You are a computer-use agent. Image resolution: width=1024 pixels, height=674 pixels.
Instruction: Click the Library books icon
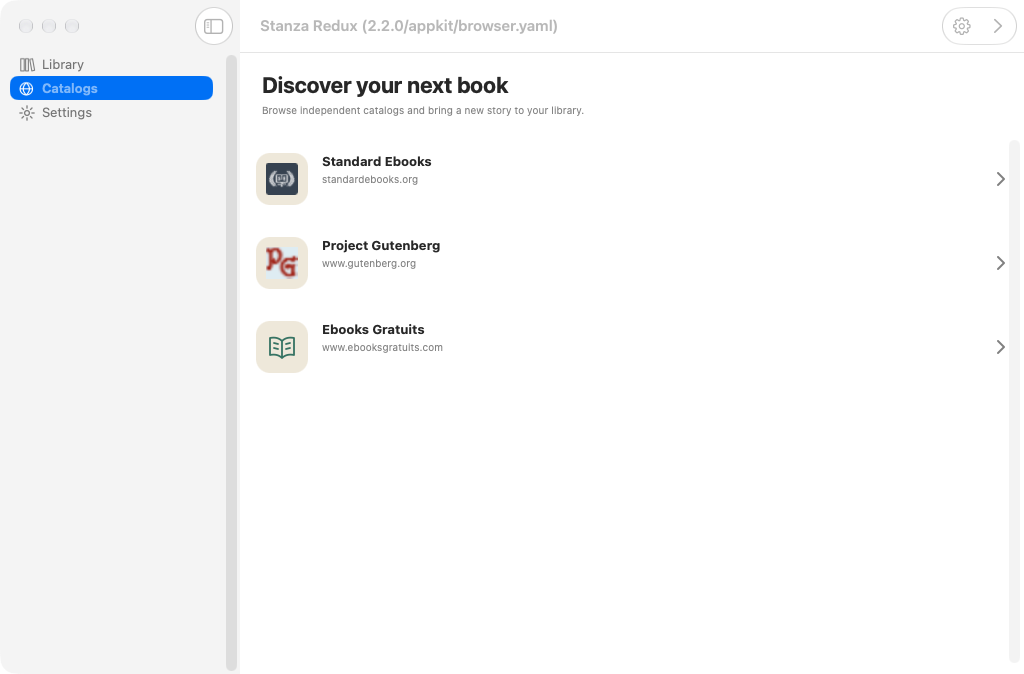[27, 65]
